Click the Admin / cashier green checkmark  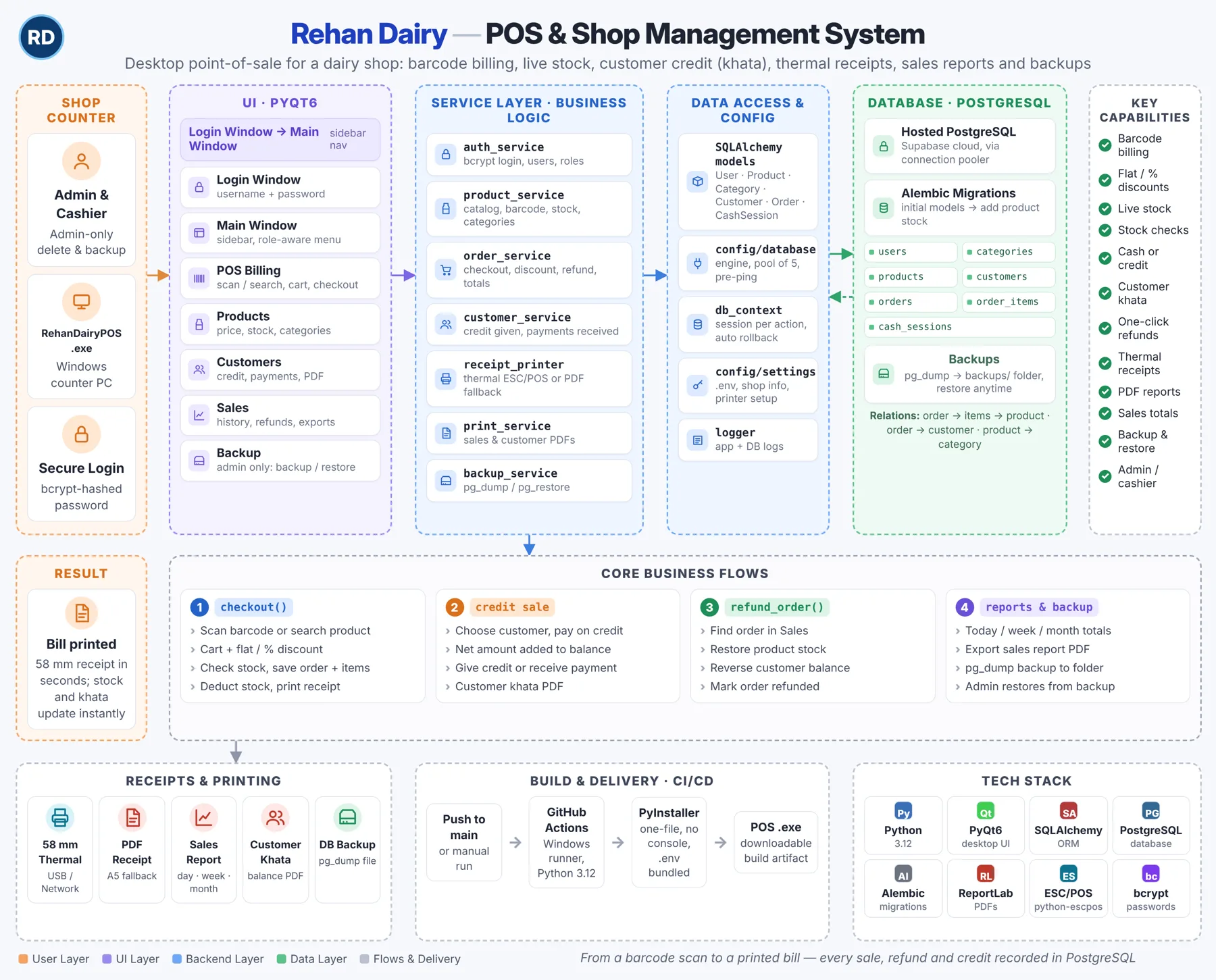point(1105,476)
